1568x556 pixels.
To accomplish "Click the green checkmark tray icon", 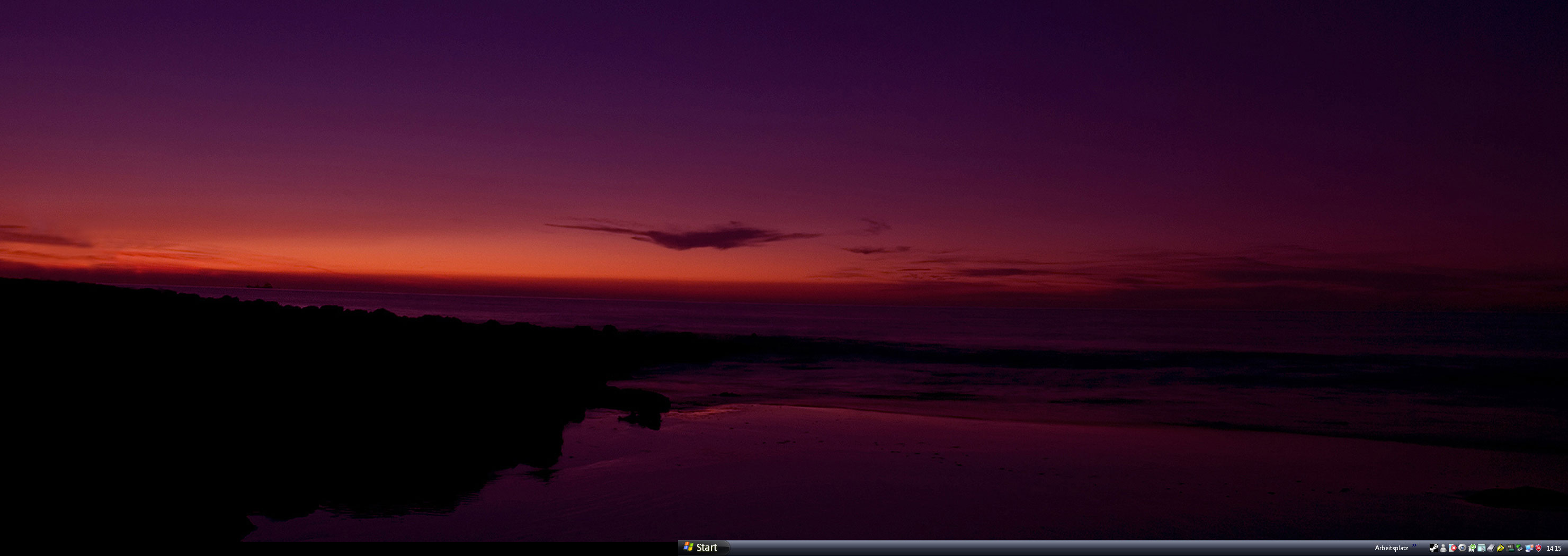I will coord(1472,548).
